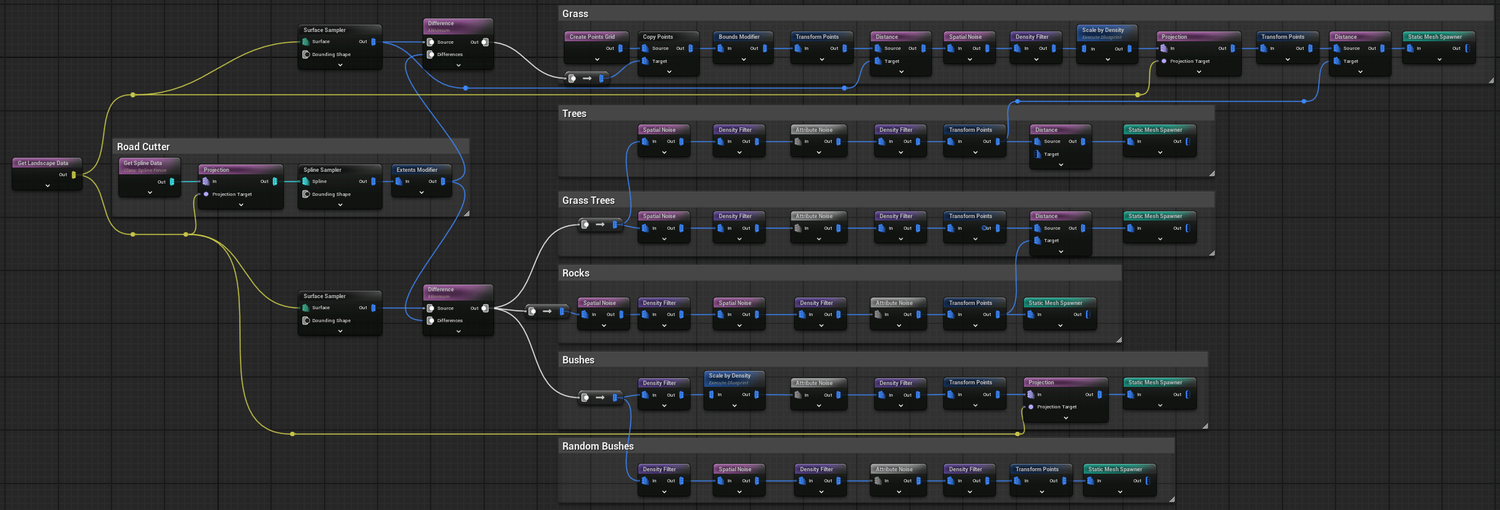
Task: Expand the Spline Sampler node chevron
Action: tap(340, 204)
